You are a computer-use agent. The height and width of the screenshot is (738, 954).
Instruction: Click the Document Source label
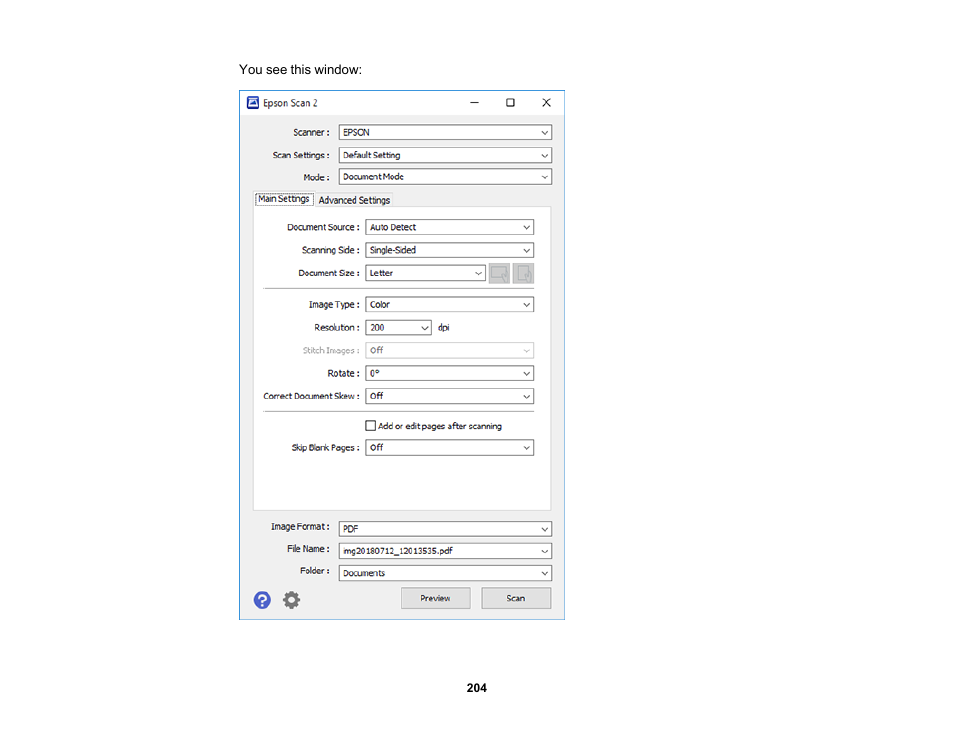click(x=323, y=227)
